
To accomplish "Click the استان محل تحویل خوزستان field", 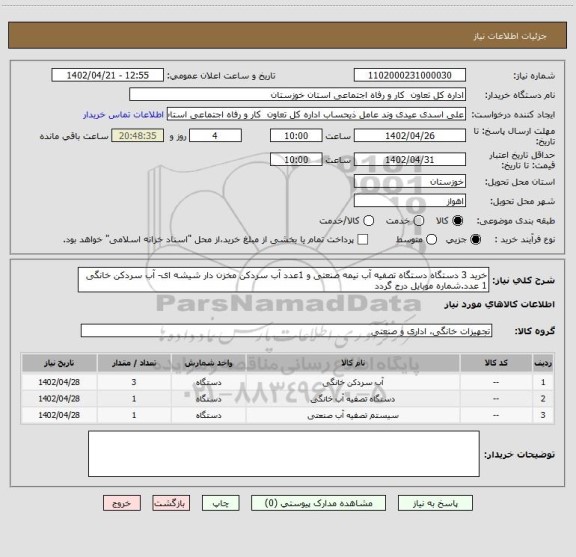I will point(410,182).
